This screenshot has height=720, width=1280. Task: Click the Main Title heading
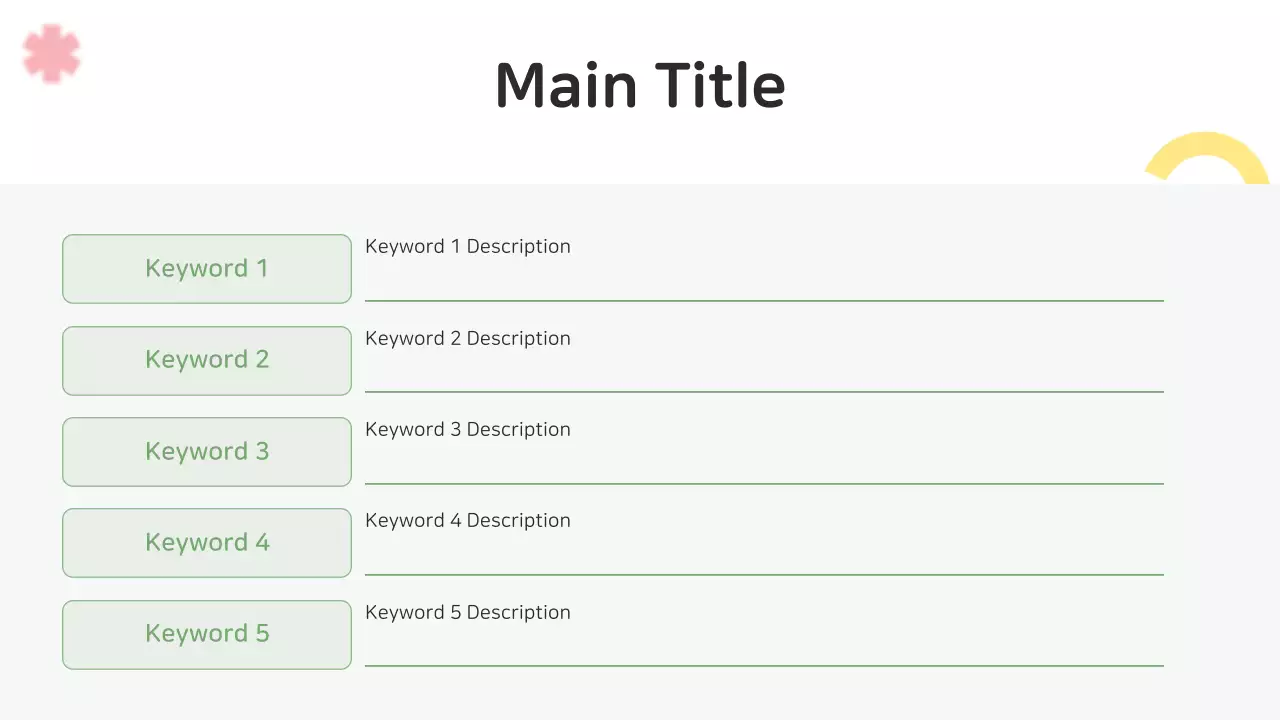(640, 85)
